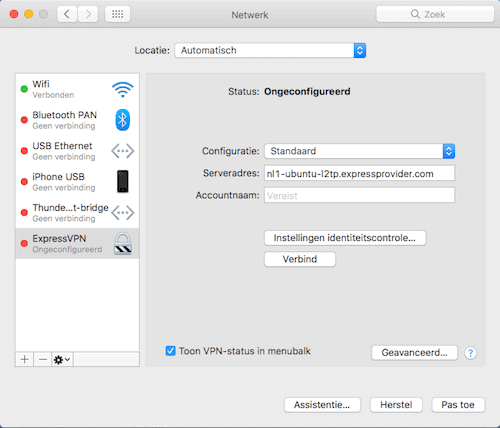Click the USB Ethernet arrows icon
The width and height of the screenshot is (500, 428).
[123, 151]
